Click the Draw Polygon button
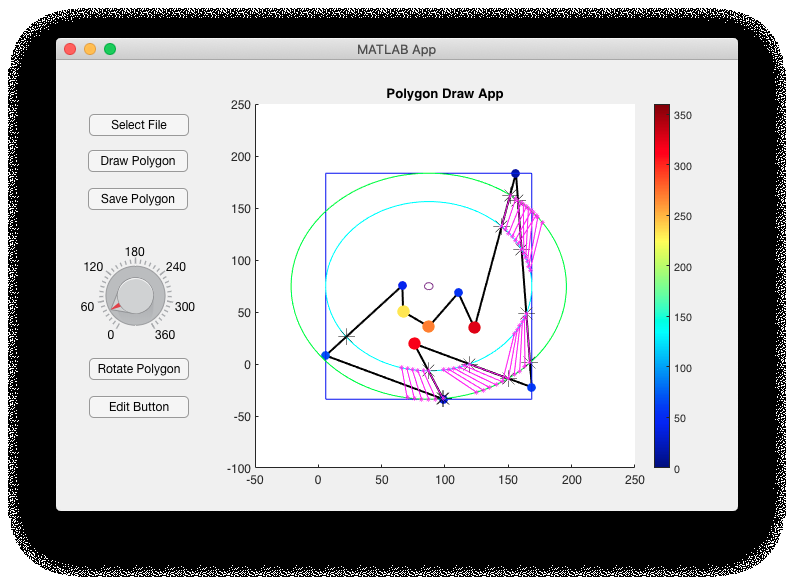The image size is (794, 585). [138, 161]
